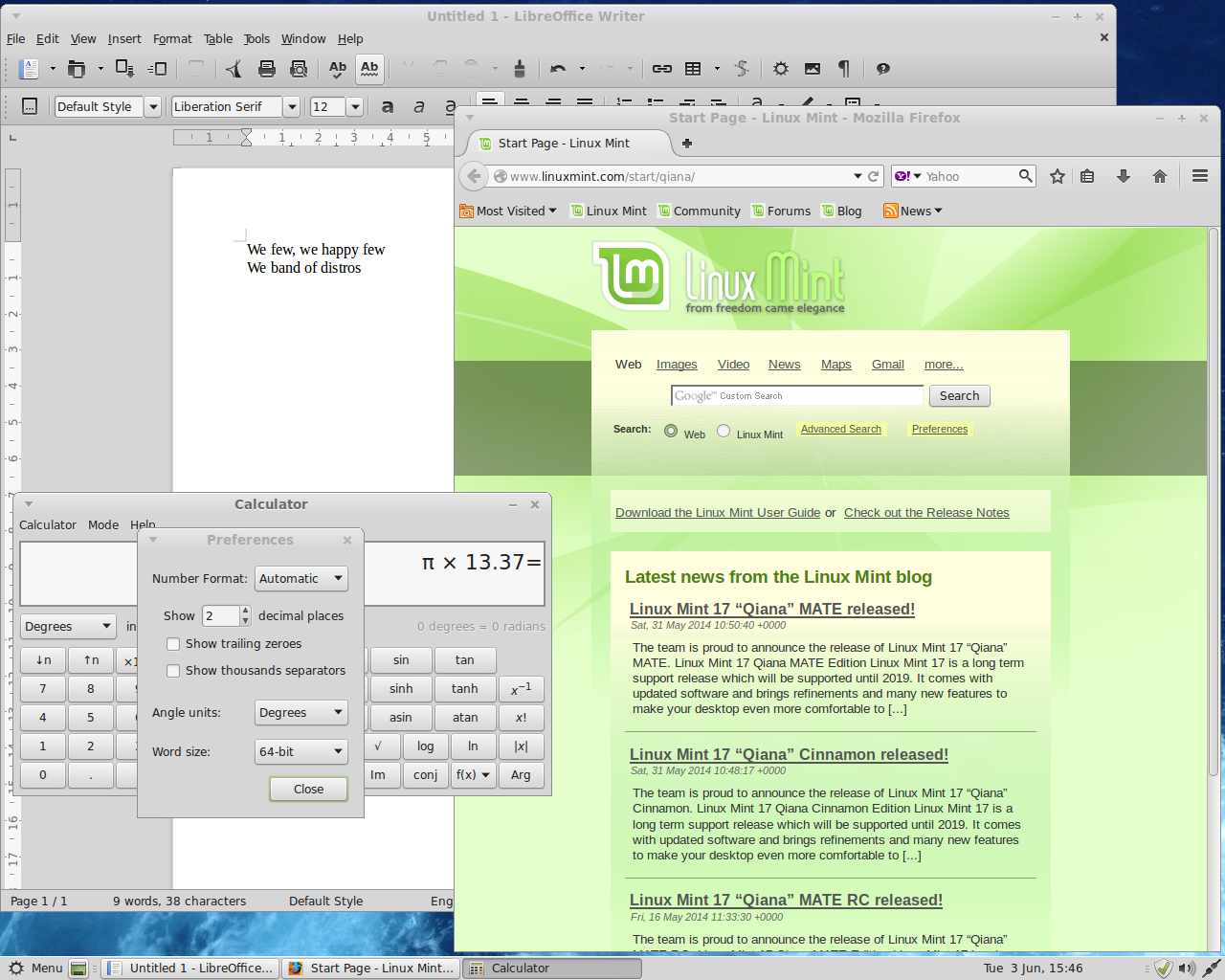Show Firefox bookmarks list icon
The image size is (1225, 980).
[x=1087, y=176]
